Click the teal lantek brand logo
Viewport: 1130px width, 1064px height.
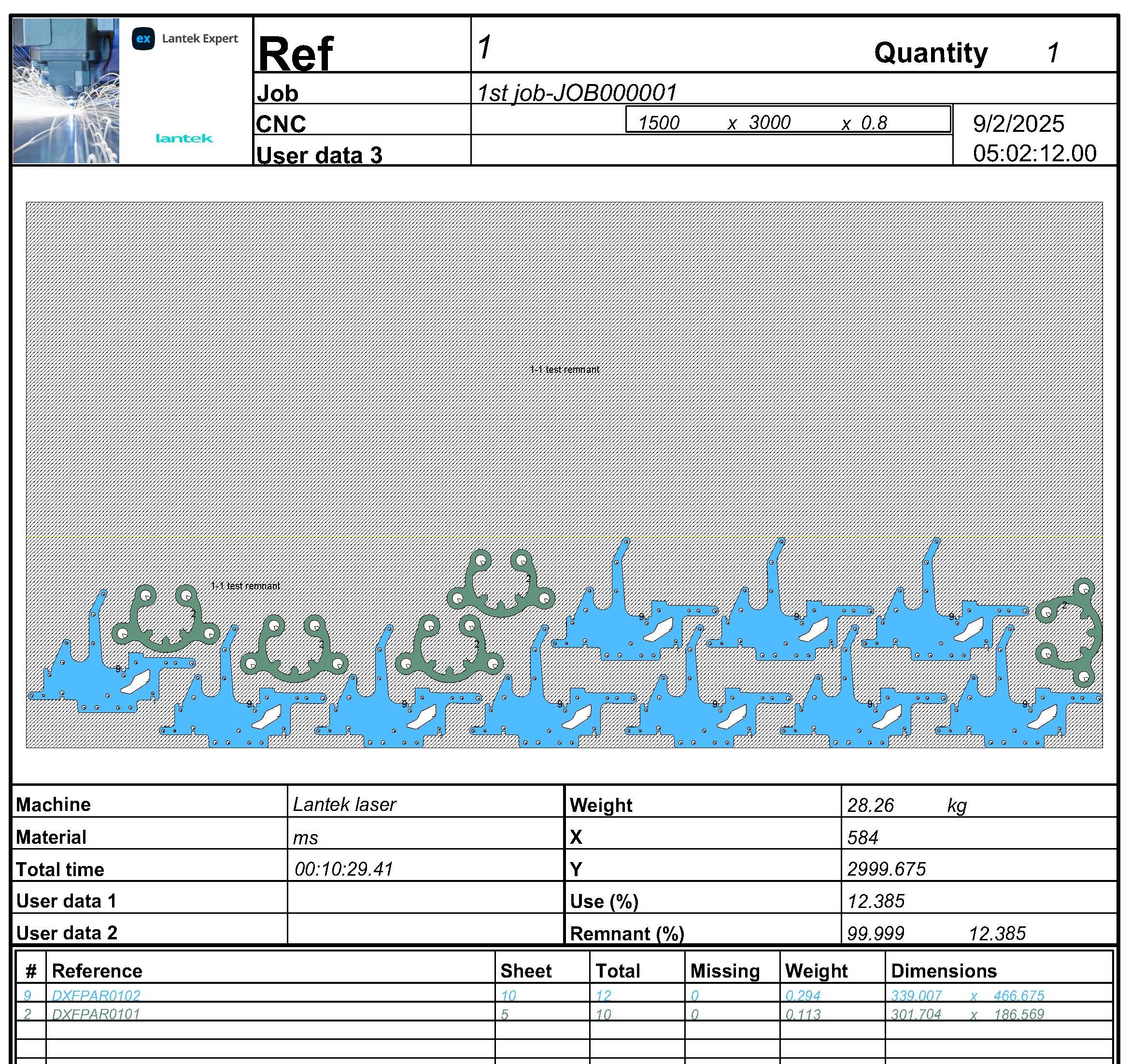[x=184, y=138]
